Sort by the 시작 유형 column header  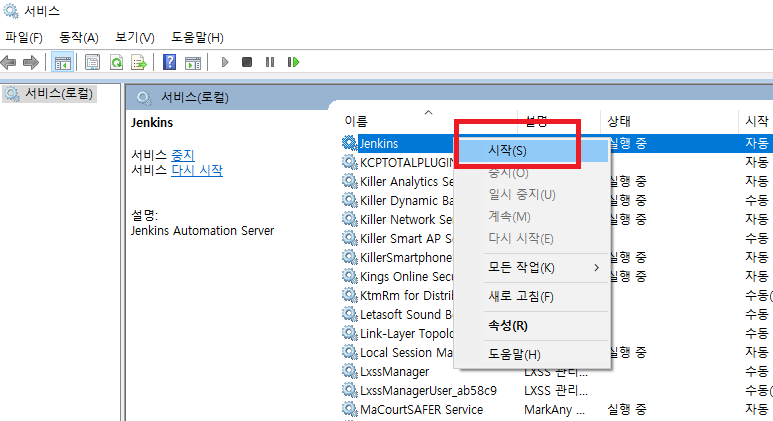[757, 121]
